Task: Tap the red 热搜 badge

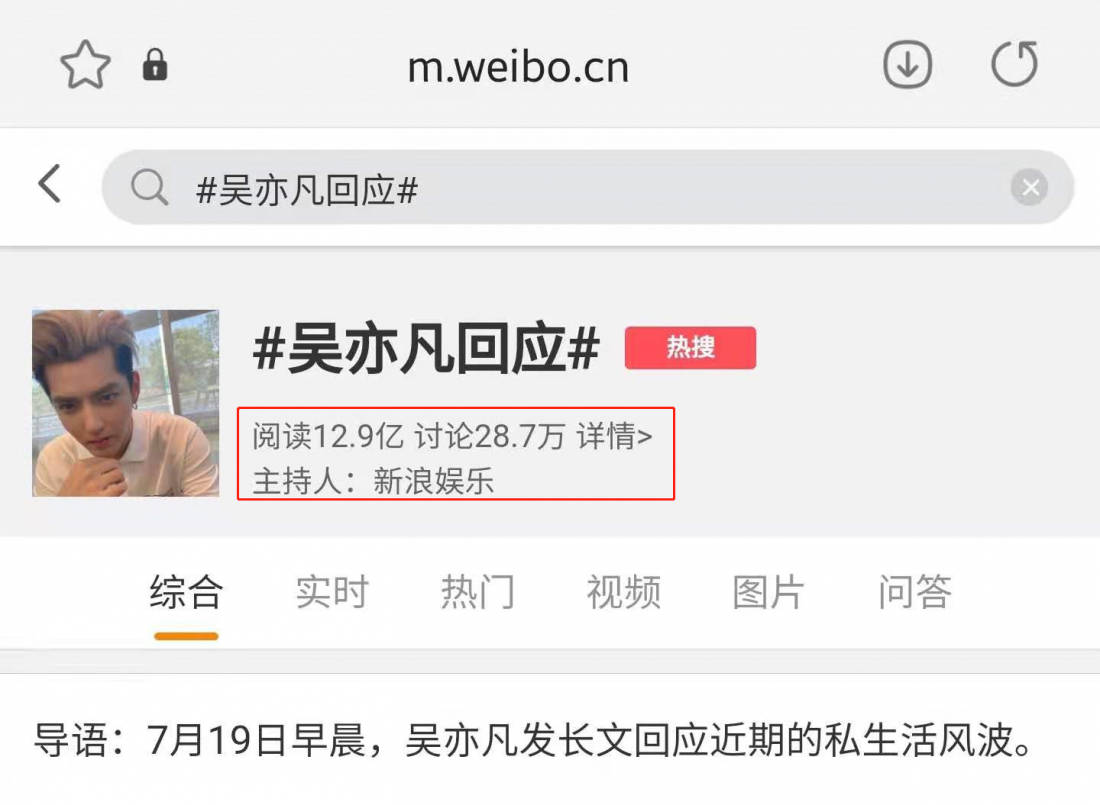Action: pyautogui.click(x=690, y=347)
